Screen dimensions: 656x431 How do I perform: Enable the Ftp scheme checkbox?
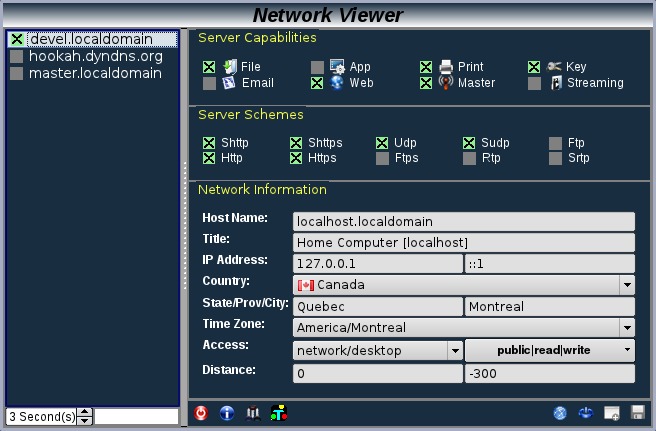pyautogui.click(x=555, y=143)
